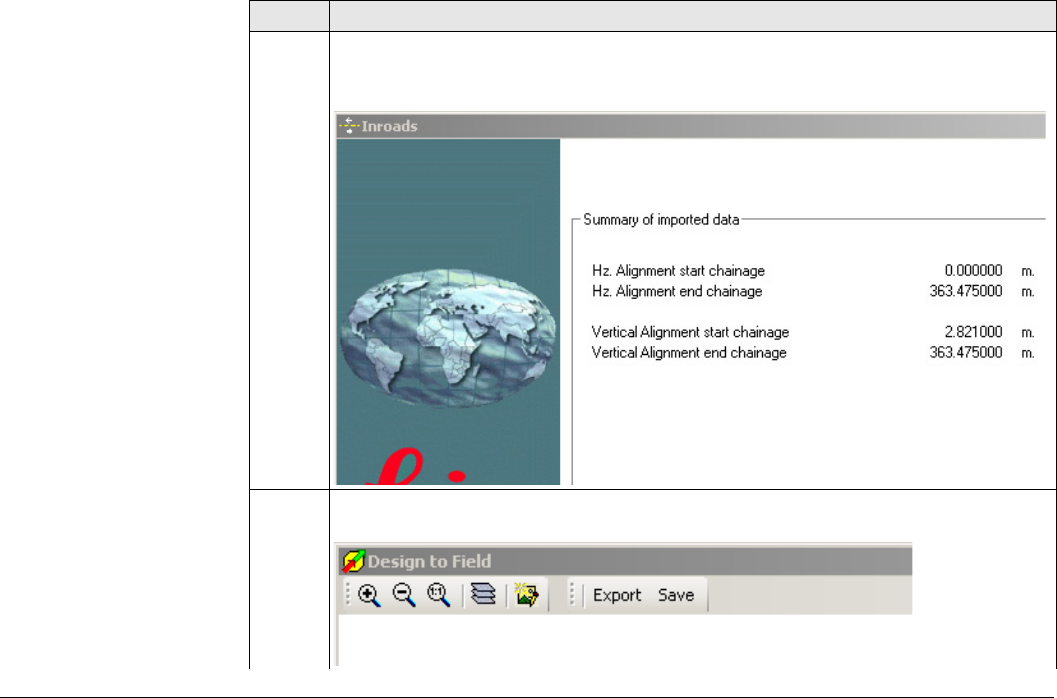Click the Hz. end chainage value 363.475000
Screen dimensions: 1057x698
pos(966,291)
